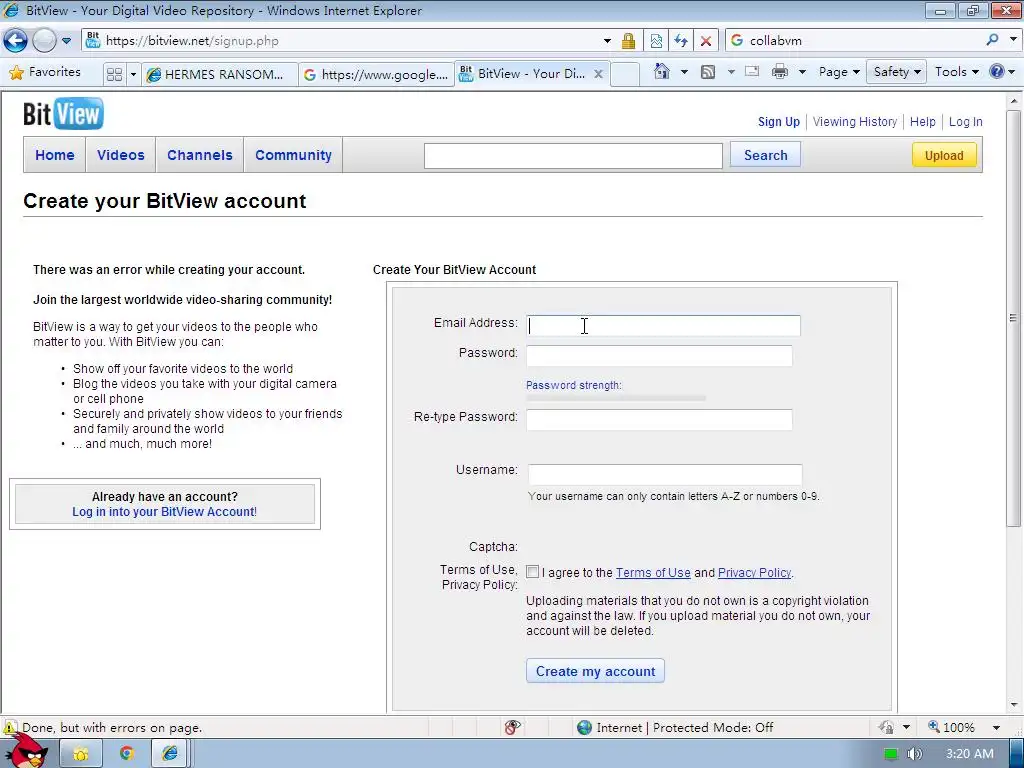Click the Quick Tabs grid icon

tap(114, 74)
